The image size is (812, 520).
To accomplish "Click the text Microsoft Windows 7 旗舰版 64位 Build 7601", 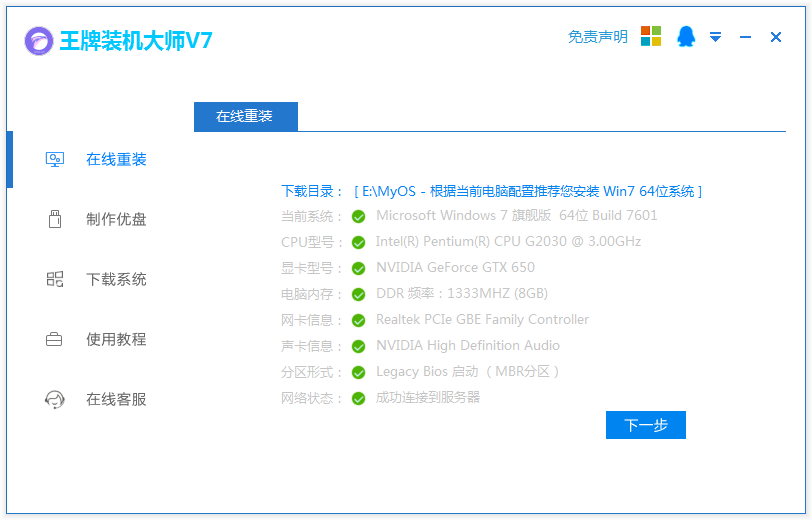I will [516, 215].
